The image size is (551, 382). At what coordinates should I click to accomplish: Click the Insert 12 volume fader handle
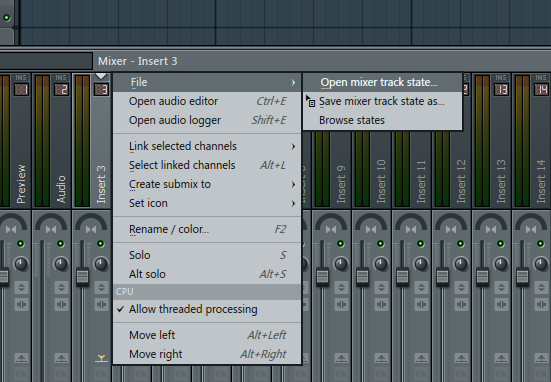coord(442,276)
